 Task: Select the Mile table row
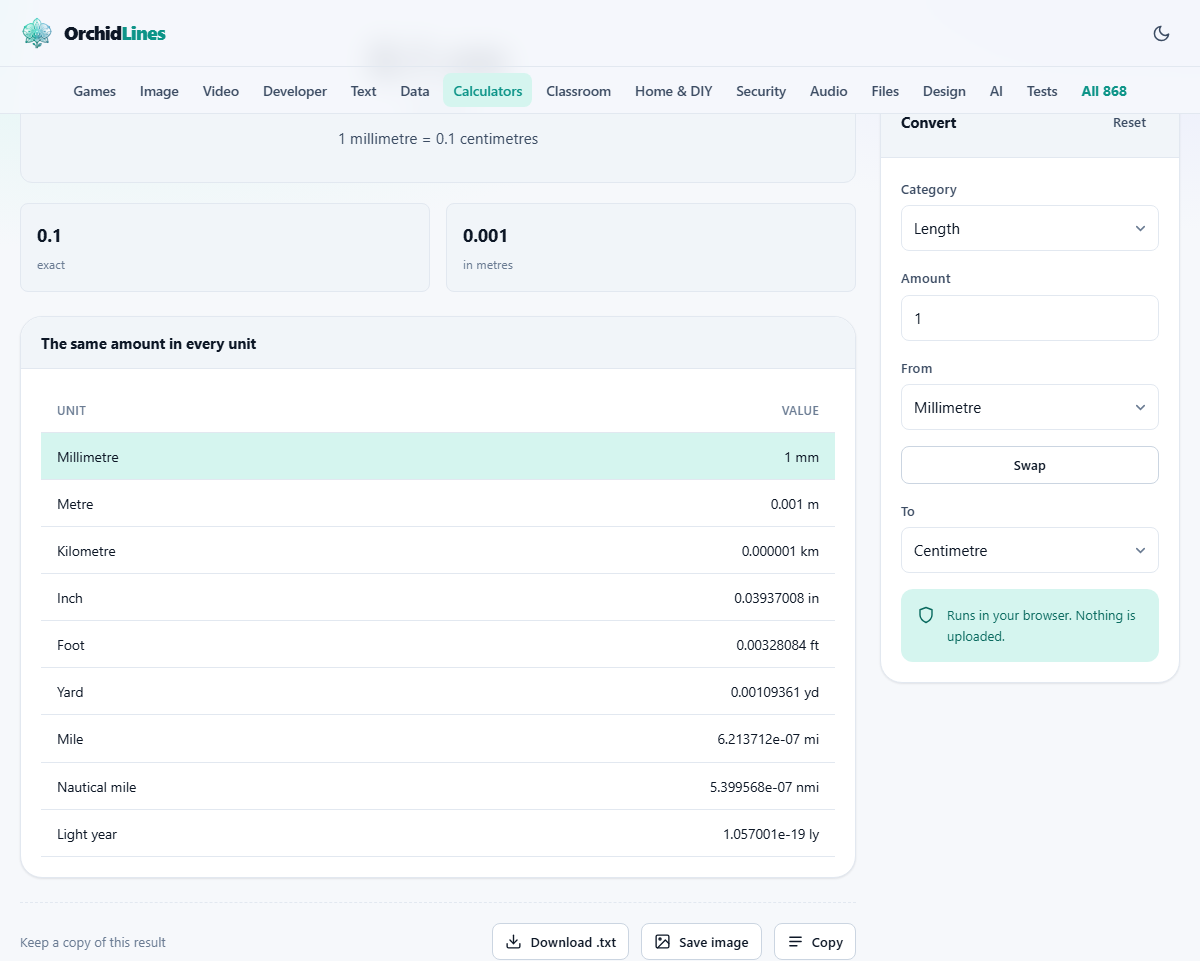[x=438, y=739]
